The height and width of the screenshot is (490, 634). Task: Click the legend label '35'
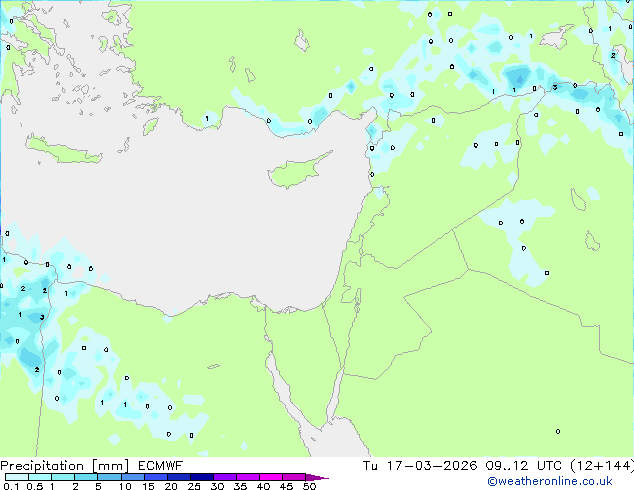click(240, 486)
